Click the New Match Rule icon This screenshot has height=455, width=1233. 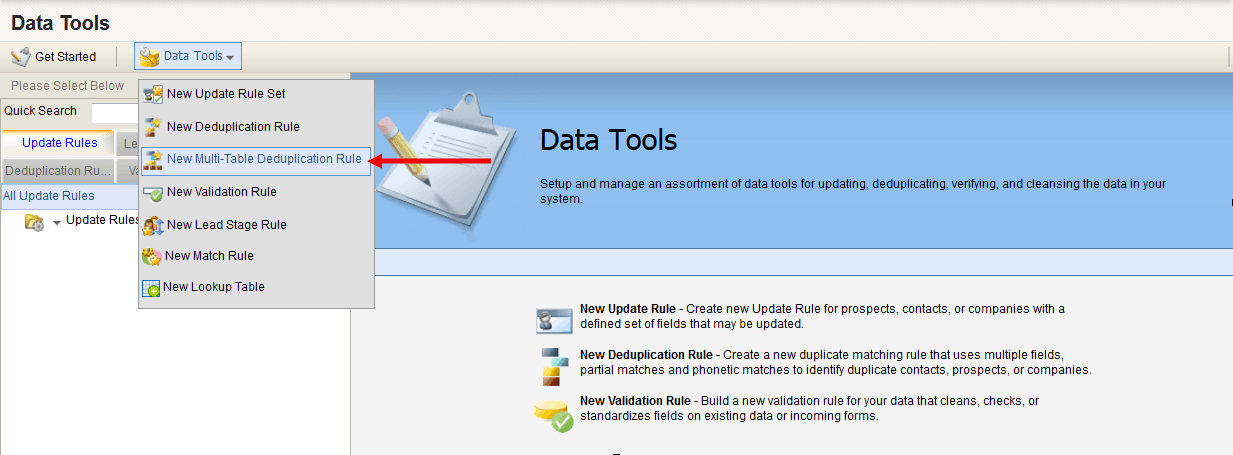(x=152, y=256)
